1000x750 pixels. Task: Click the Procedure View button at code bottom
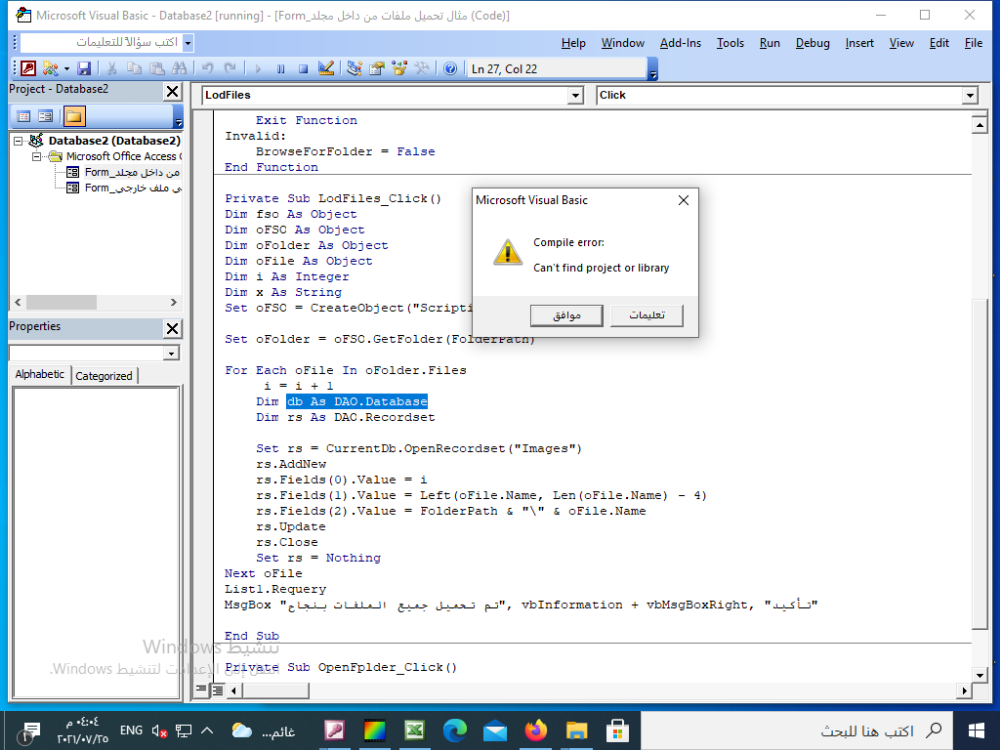click(202, 689)
